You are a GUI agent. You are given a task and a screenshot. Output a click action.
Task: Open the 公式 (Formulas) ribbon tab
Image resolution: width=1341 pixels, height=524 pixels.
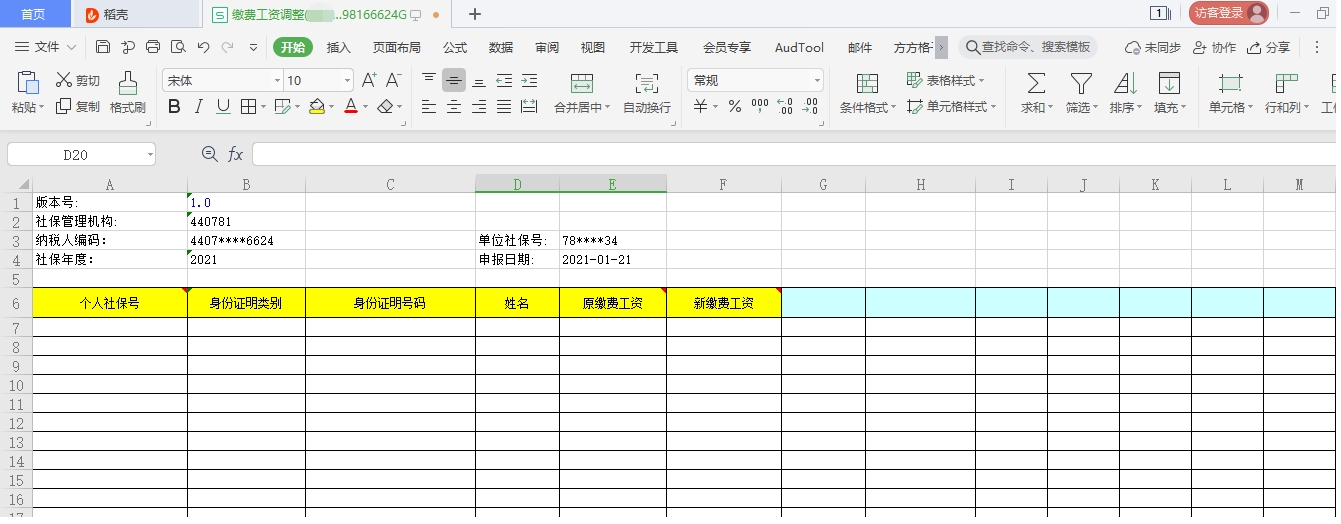pos(455,47)
